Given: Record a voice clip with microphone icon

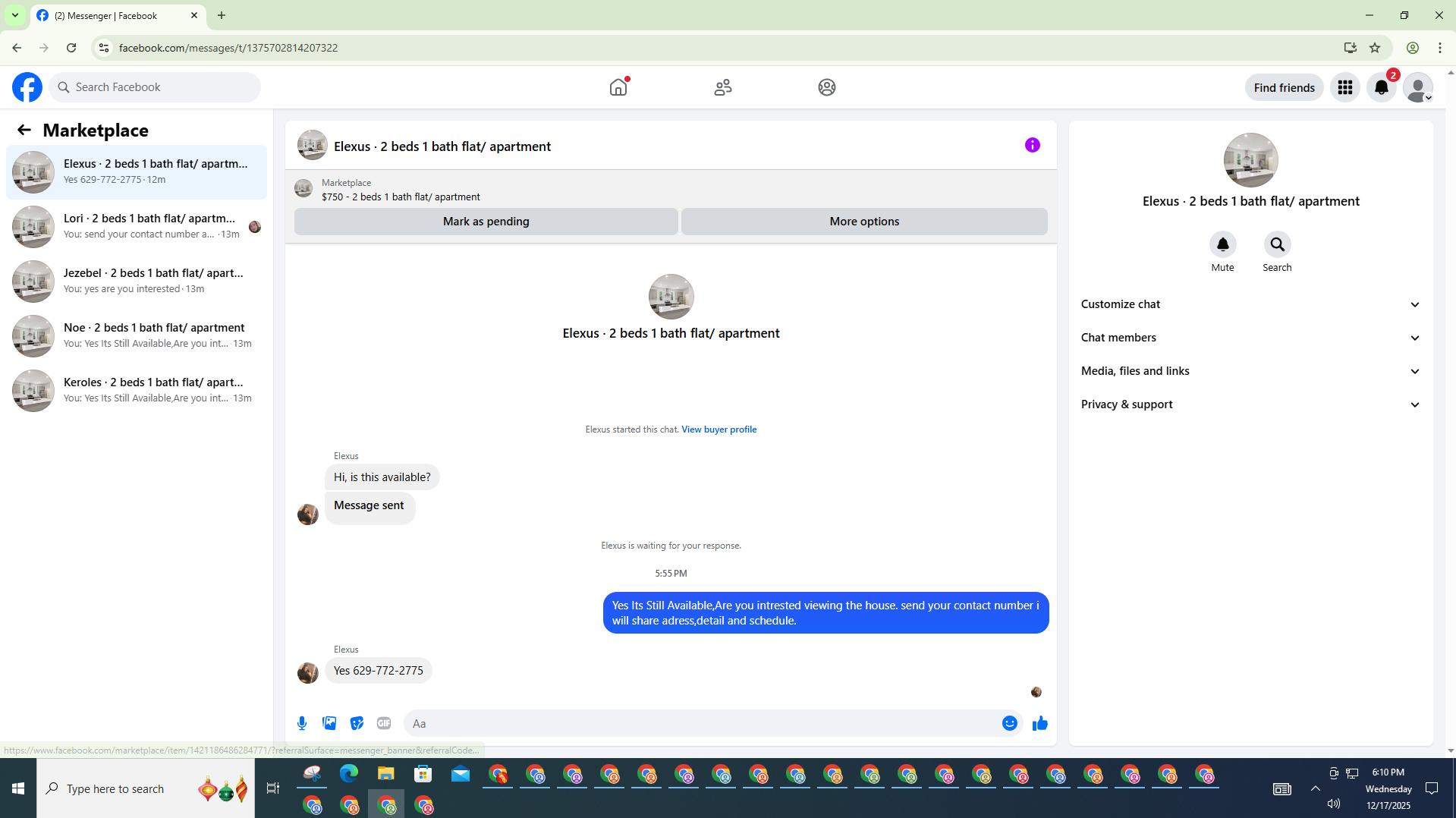Looking at the screenshot, I should (x=302, y=723).
